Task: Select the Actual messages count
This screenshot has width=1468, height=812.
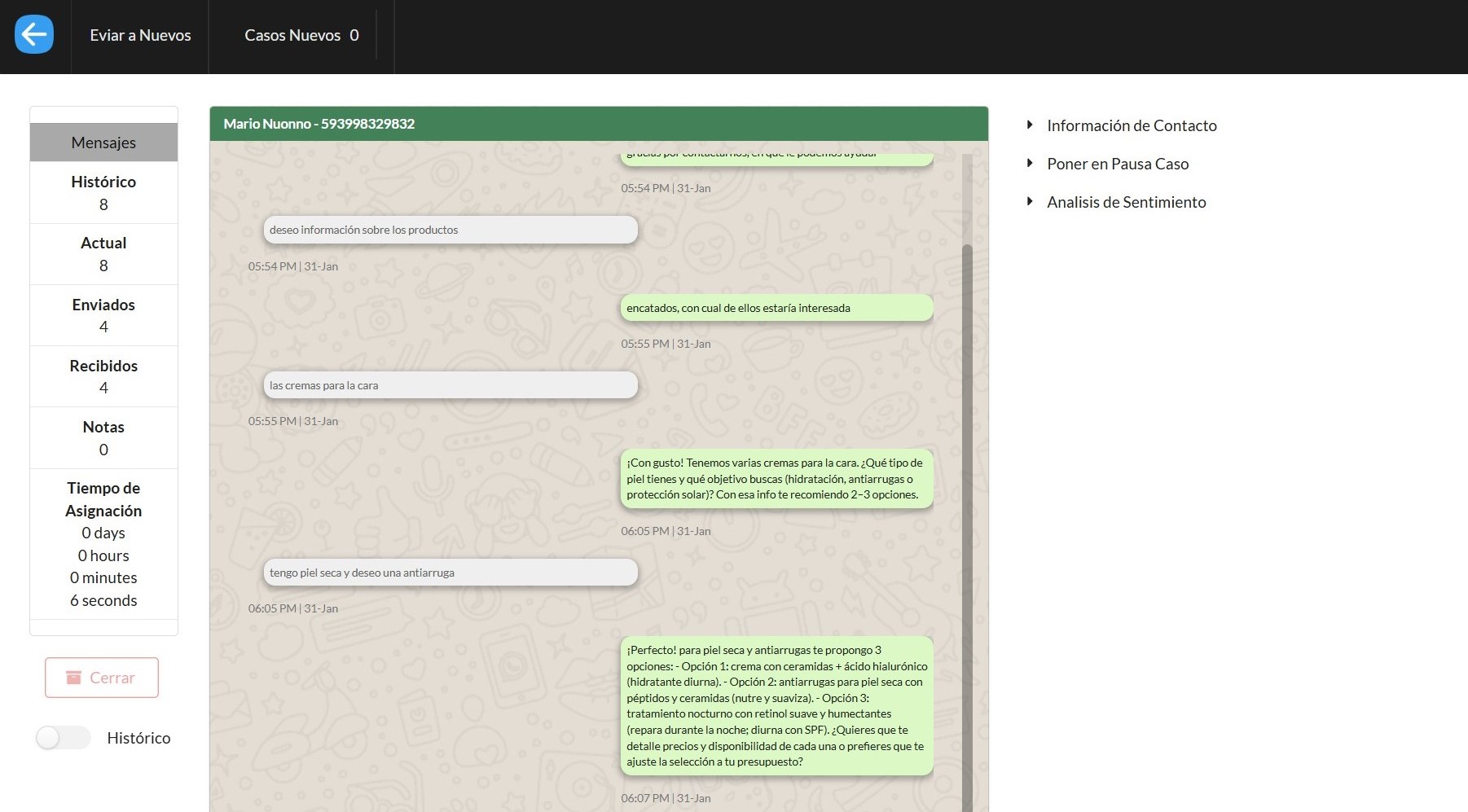Action: [x=103, y=253]
